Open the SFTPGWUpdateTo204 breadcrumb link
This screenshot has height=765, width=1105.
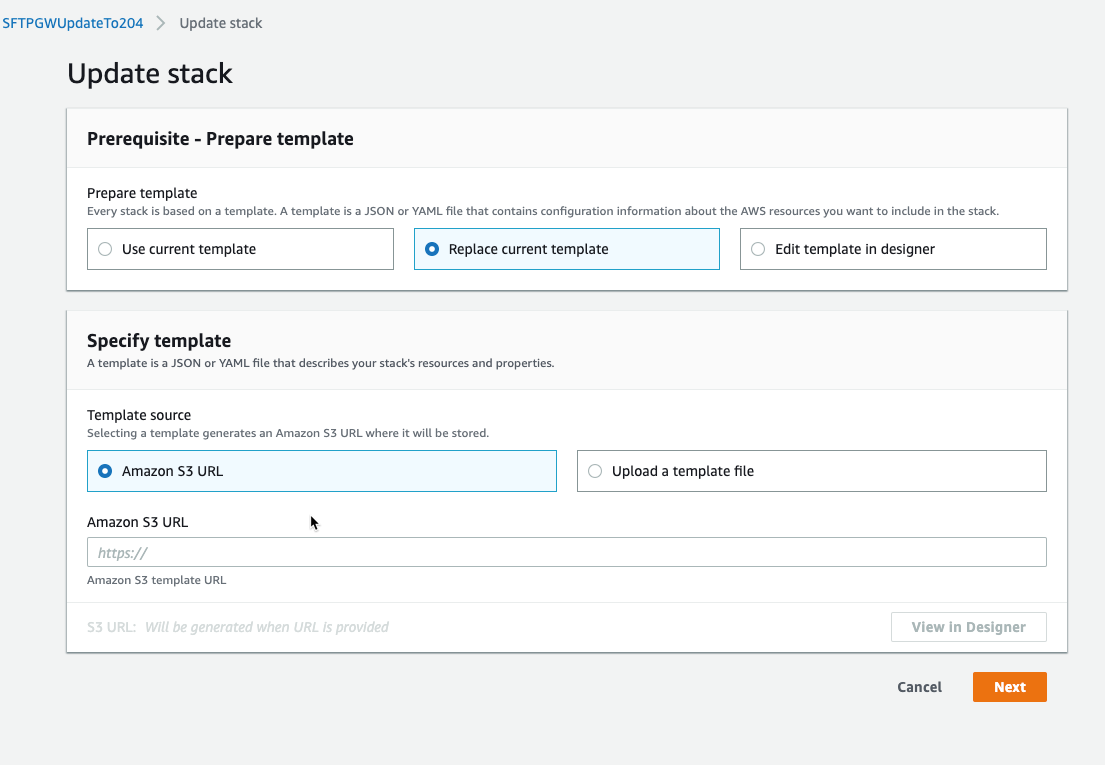pyautogui.click(x=73, y=23)
